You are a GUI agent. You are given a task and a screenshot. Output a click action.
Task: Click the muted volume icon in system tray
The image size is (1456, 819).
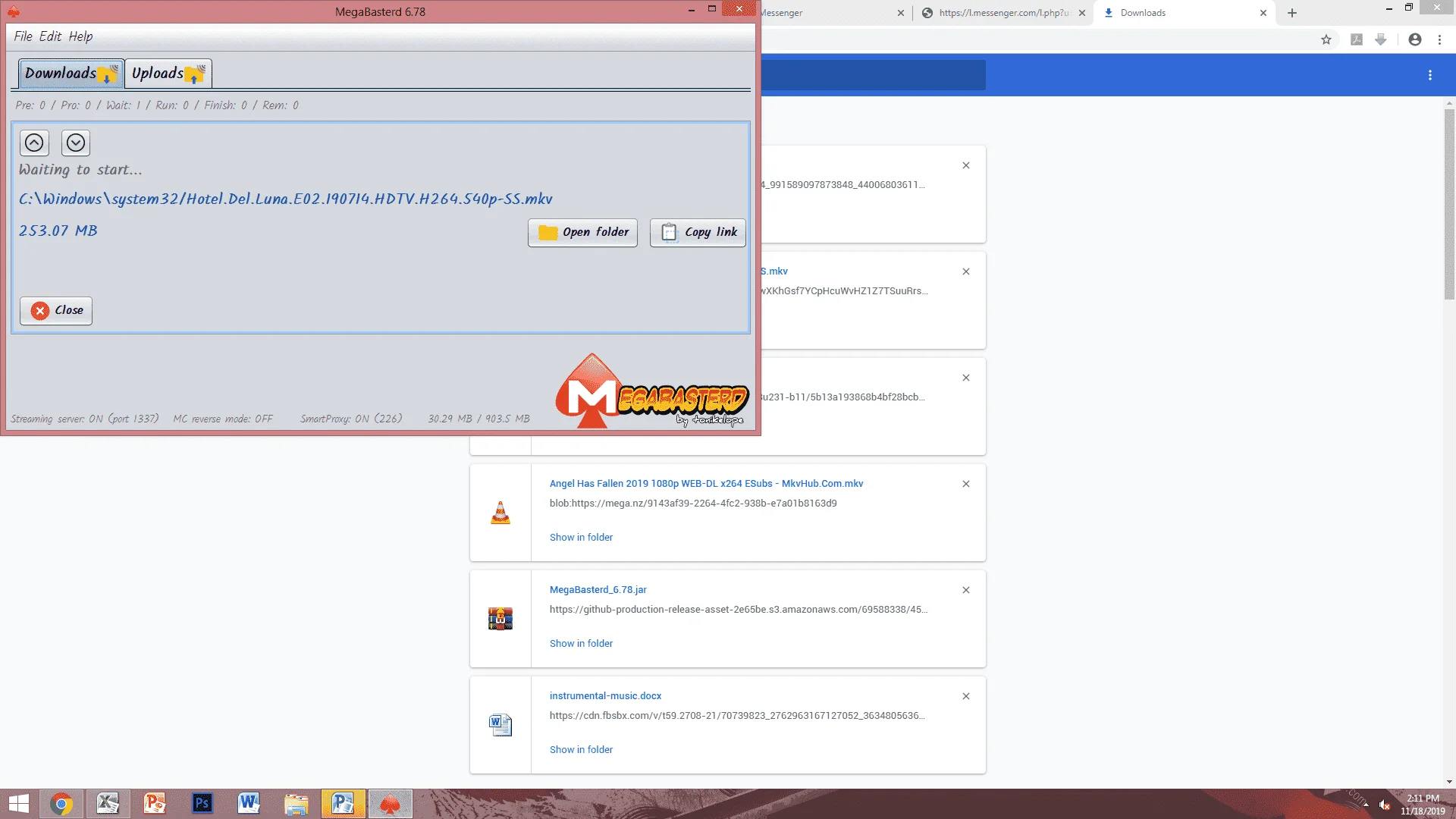click(1385, 805)
